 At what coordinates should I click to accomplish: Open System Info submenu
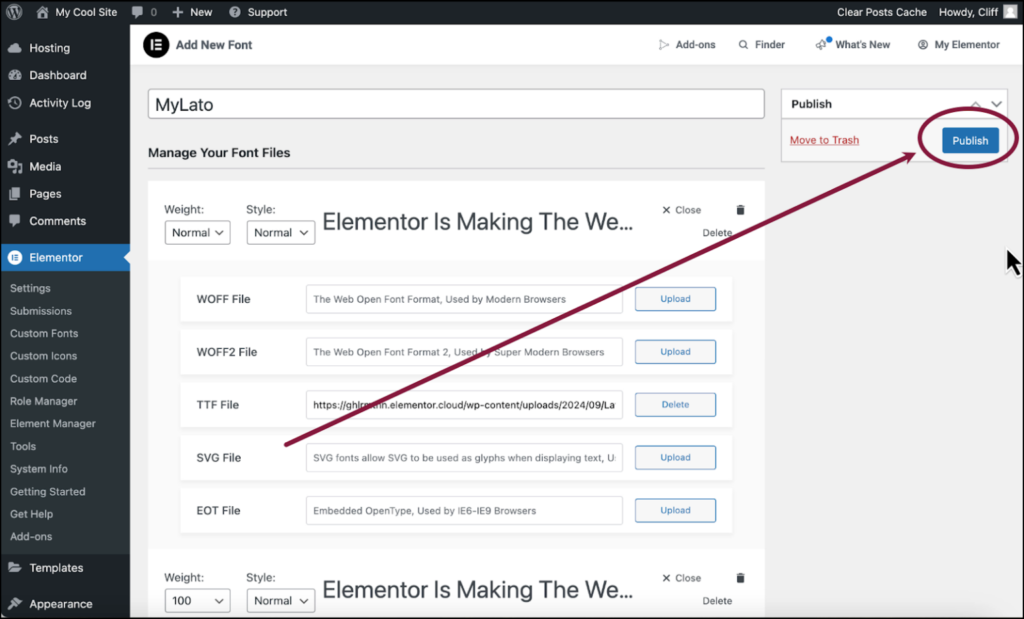[x=39, y=469]
